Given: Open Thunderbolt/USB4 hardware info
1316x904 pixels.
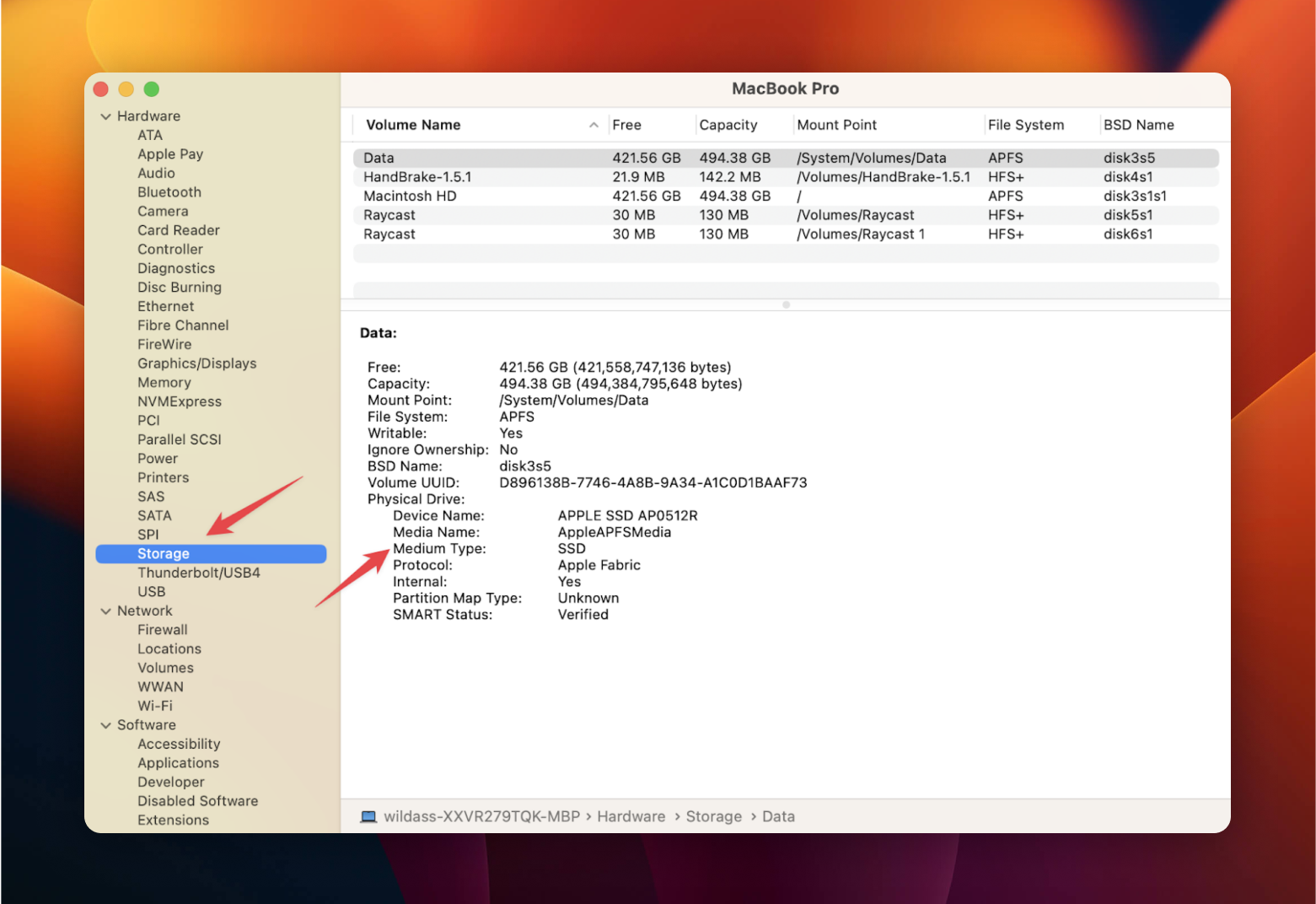Looking at the screenshot, I should point(199,572).
